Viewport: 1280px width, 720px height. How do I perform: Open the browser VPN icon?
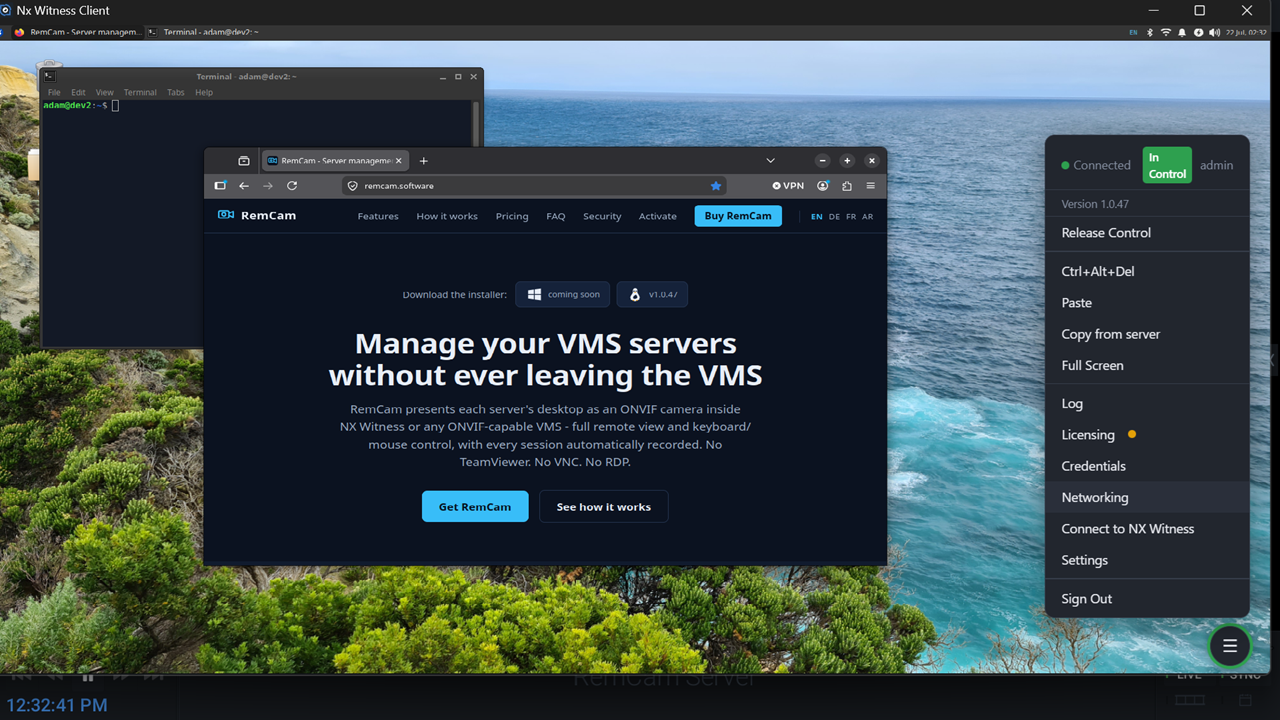pyautogui.click(x=788, y=186)
